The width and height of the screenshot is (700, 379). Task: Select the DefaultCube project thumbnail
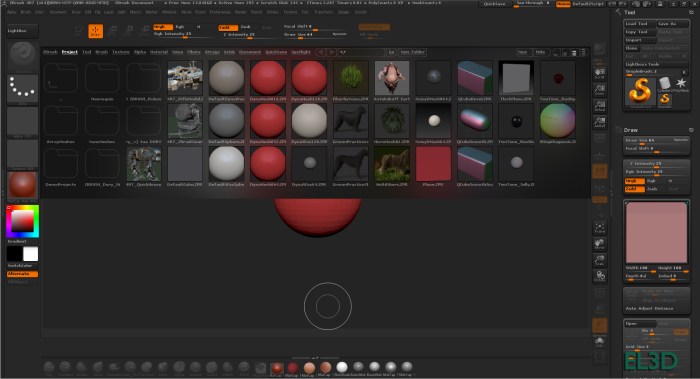pyautogui.click(x=185, y=164)
